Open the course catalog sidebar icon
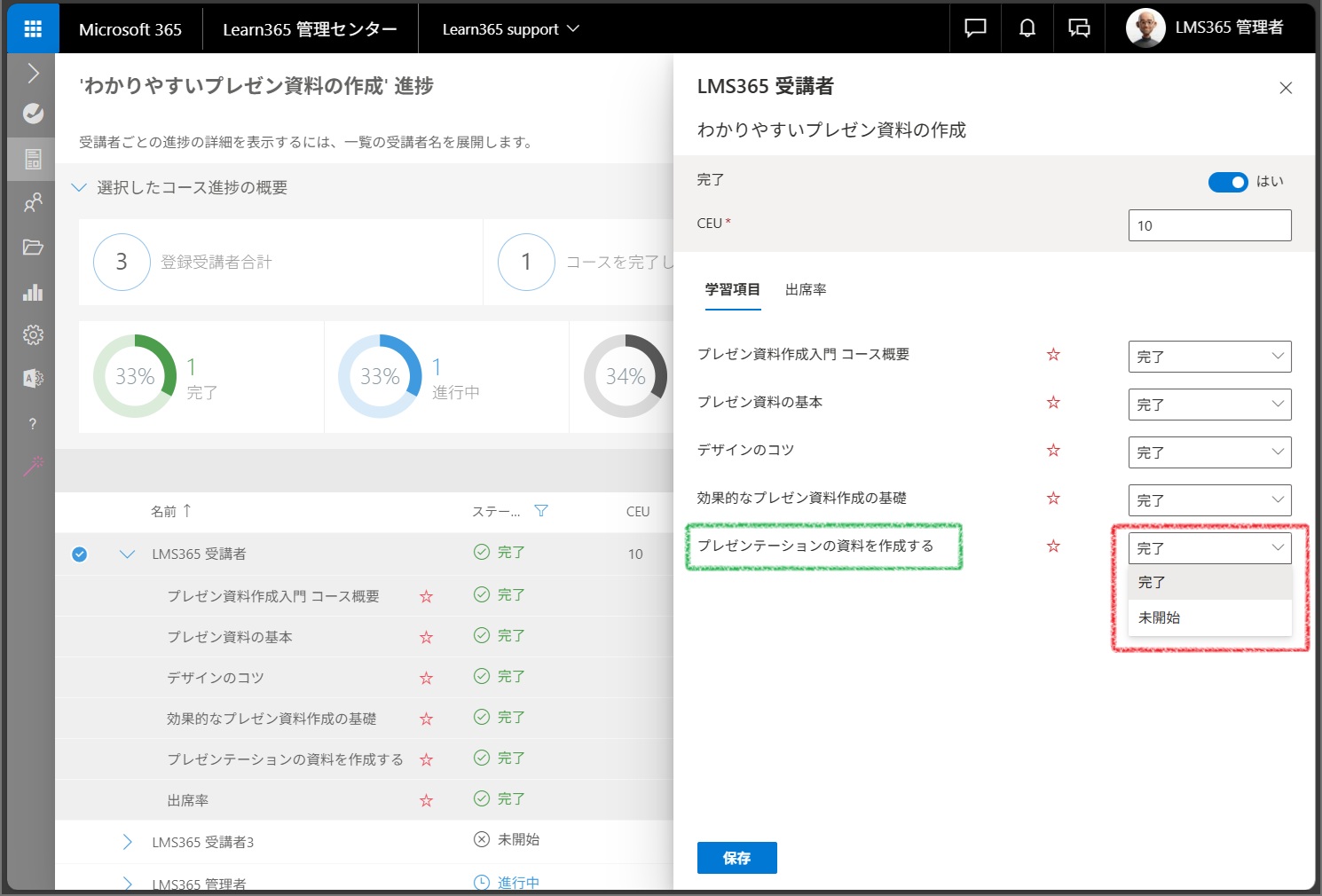This screenshot has height=896, width=1322. [x=33, y=159]
